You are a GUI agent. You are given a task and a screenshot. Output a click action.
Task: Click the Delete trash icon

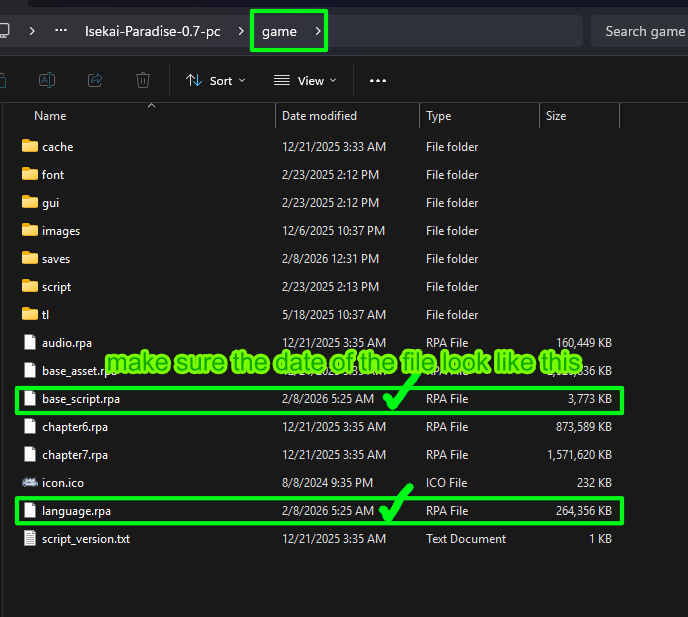coord(143,80)
